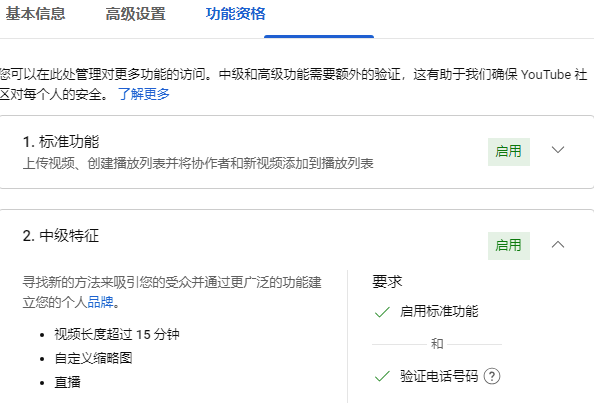The width and height of the screenshot is (594, 408).
Task: Click the 1. 标准功能 heading
Action: 61,142
